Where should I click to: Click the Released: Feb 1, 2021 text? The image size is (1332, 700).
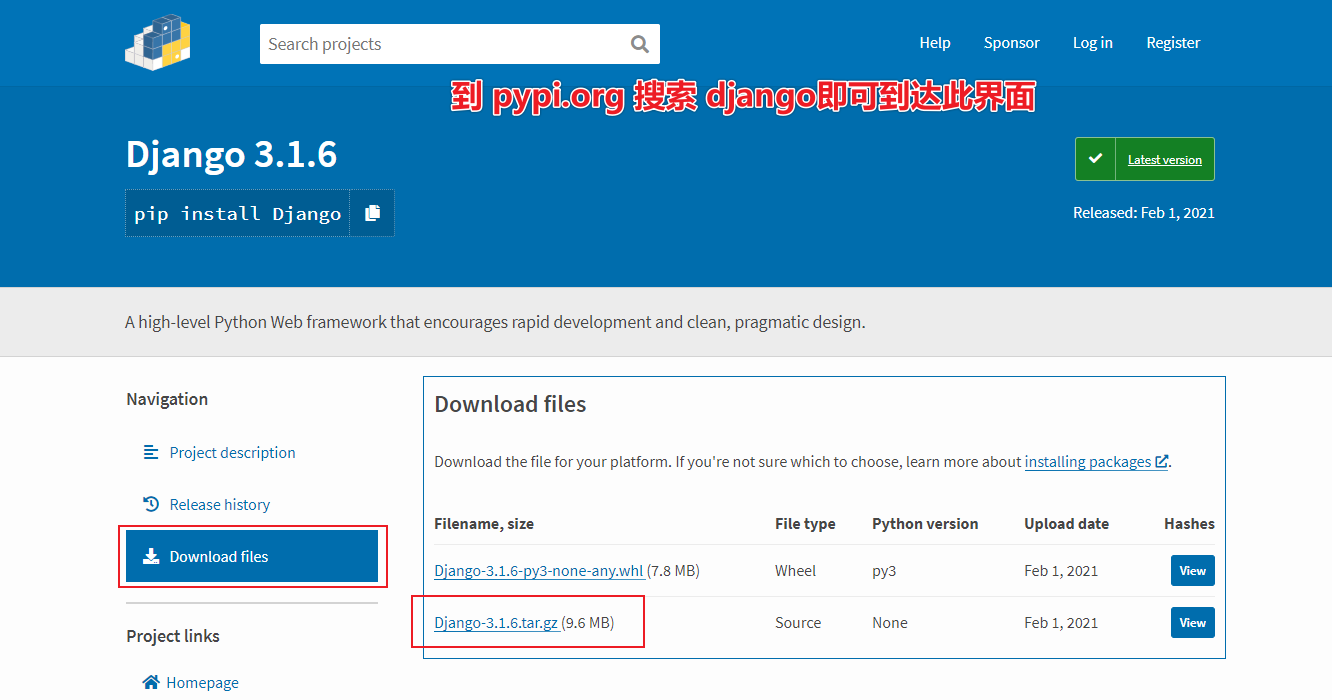(1144, 212)
